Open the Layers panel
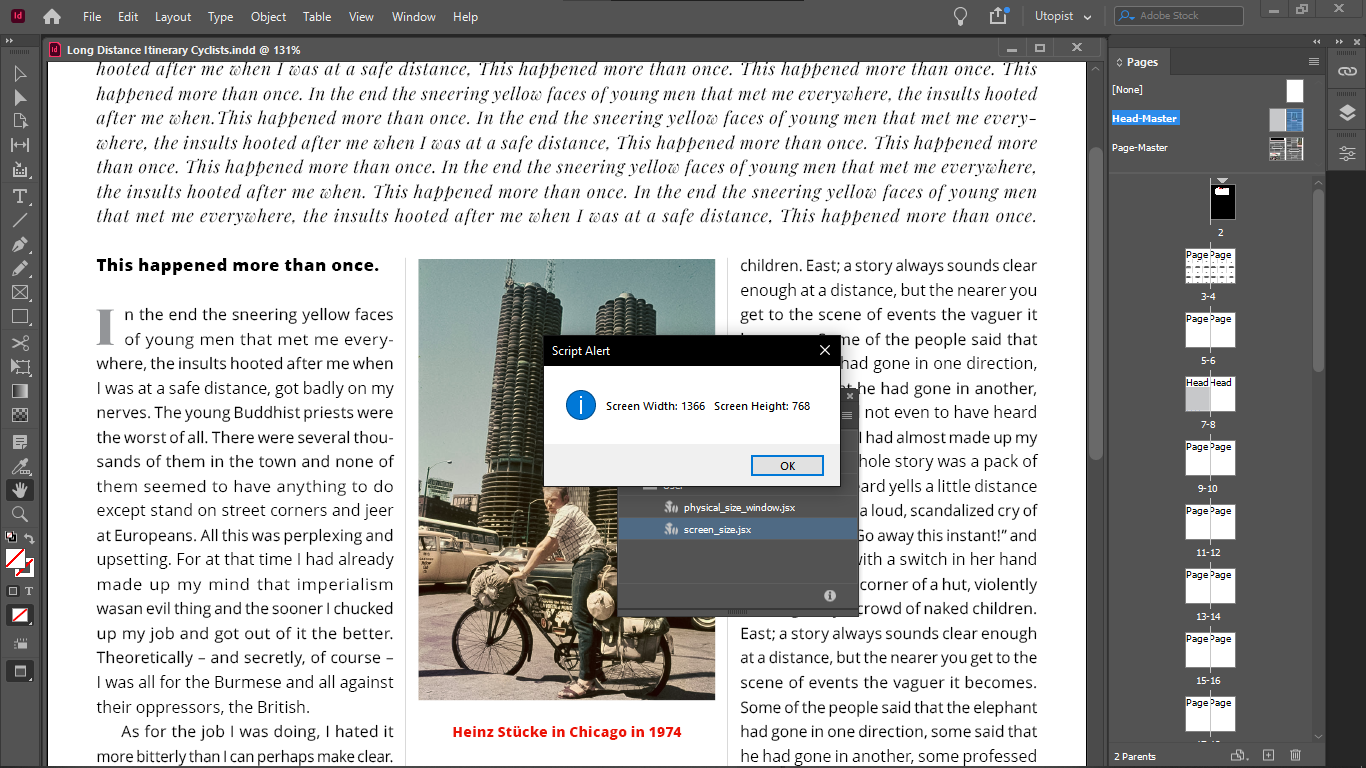 click(x=1347, y=114)
